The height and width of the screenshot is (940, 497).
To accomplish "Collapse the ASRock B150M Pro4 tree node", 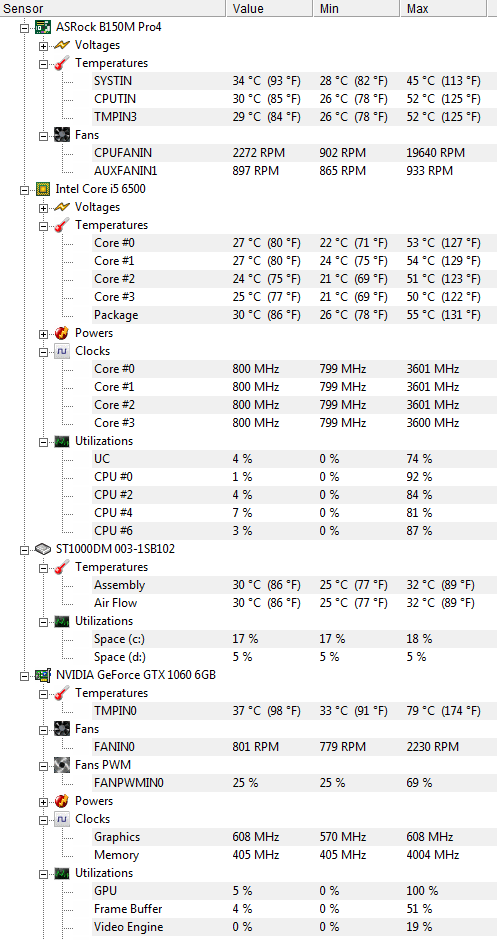I will [25, 28].
